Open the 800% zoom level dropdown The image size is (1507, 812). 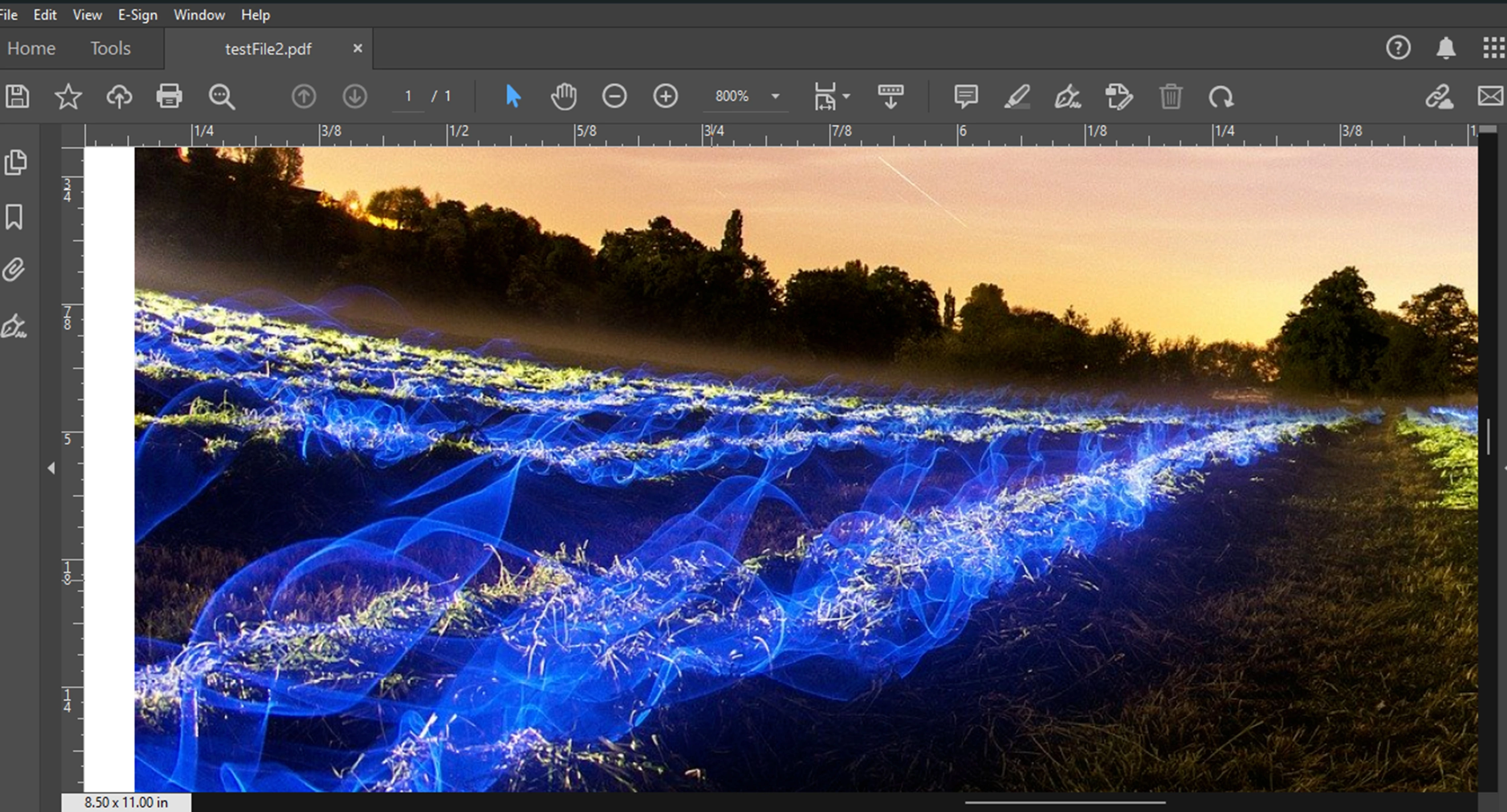[775, 96]
